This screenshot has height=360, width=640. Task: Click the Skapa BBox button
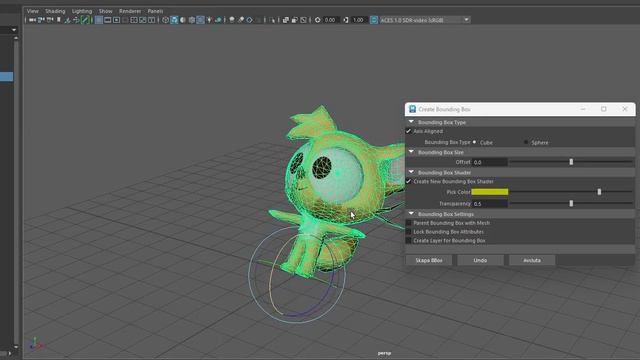tap(429, 260)
